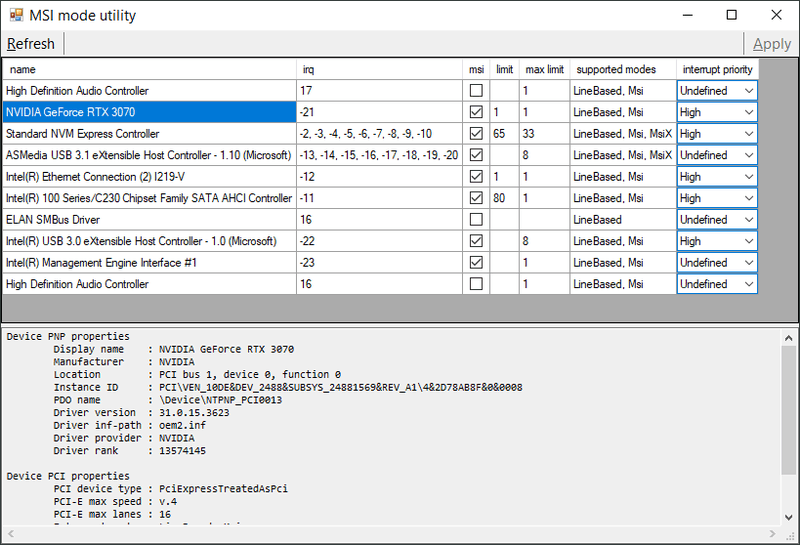
Task: Toggle msi checkbox for Standard NVM Express Controller
Action: pos(476,134)
